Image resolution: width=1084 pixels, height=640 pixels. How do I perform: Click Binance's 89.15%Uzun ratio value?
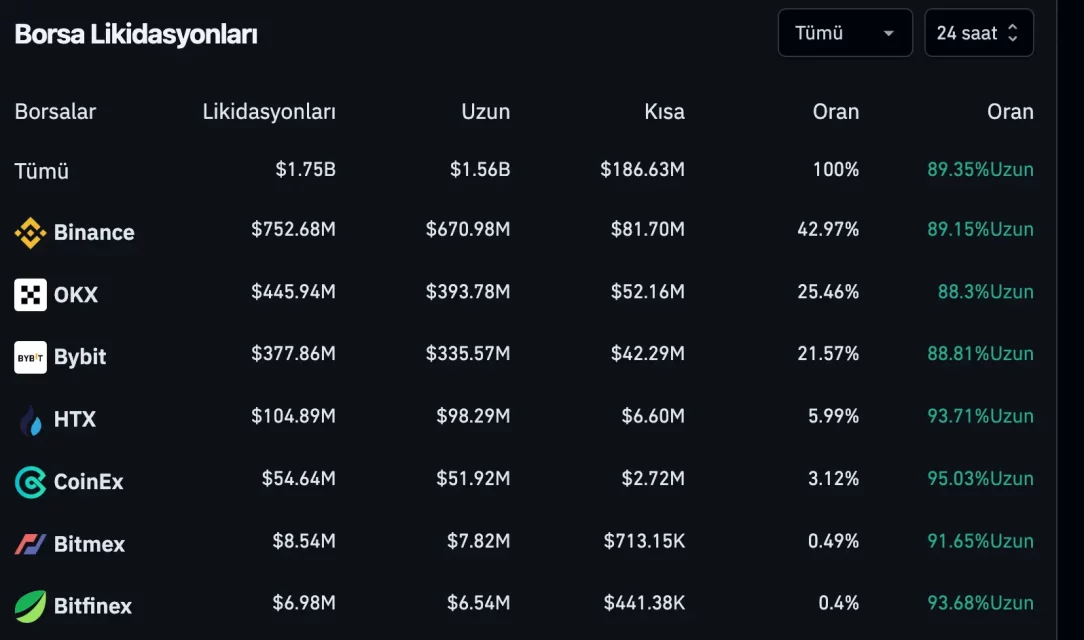click(x=980, y=230)
